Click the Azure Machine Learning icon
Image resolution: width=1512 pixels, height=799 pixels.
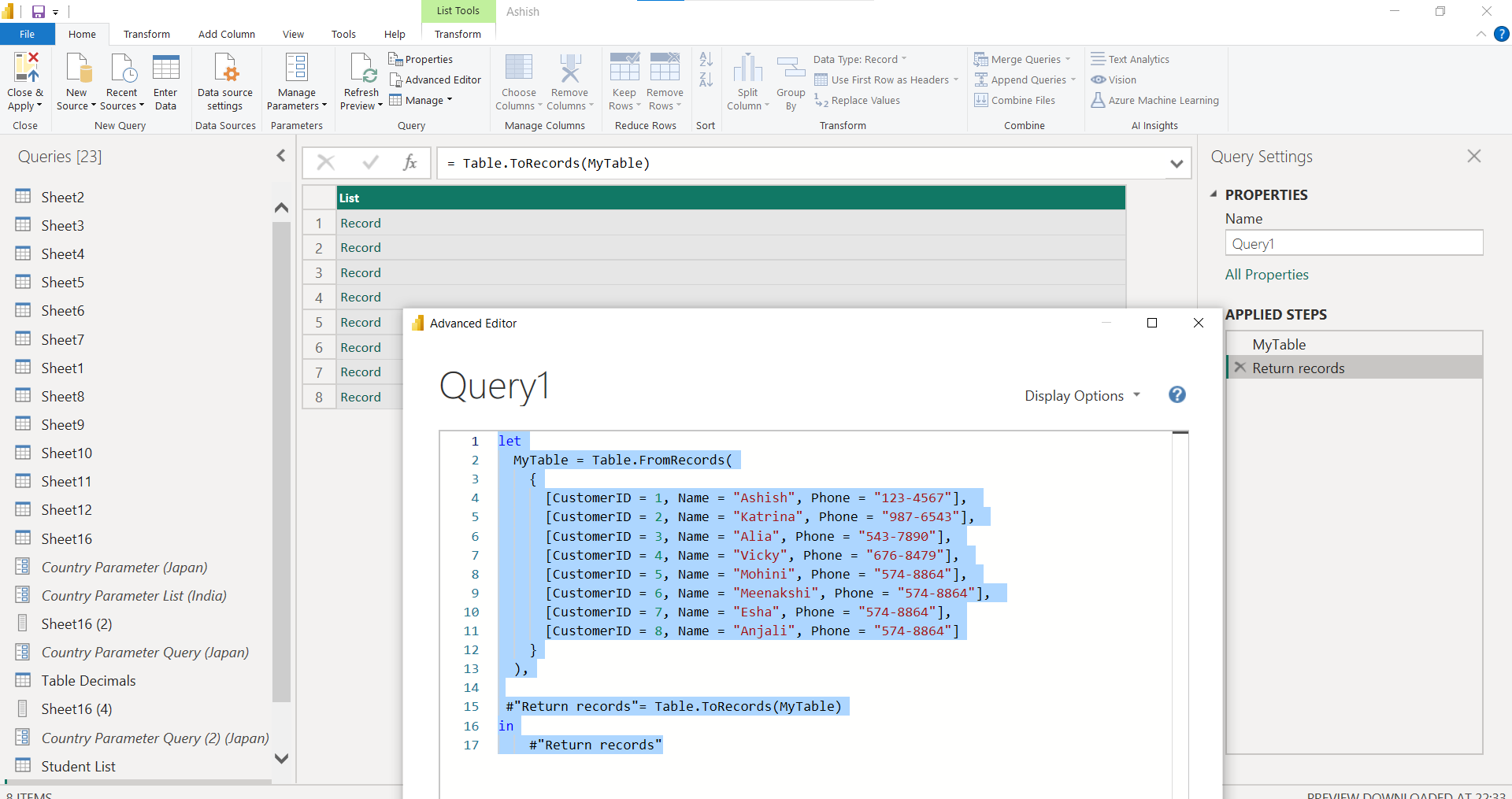pyautogui.click(x=1154, y=100)
